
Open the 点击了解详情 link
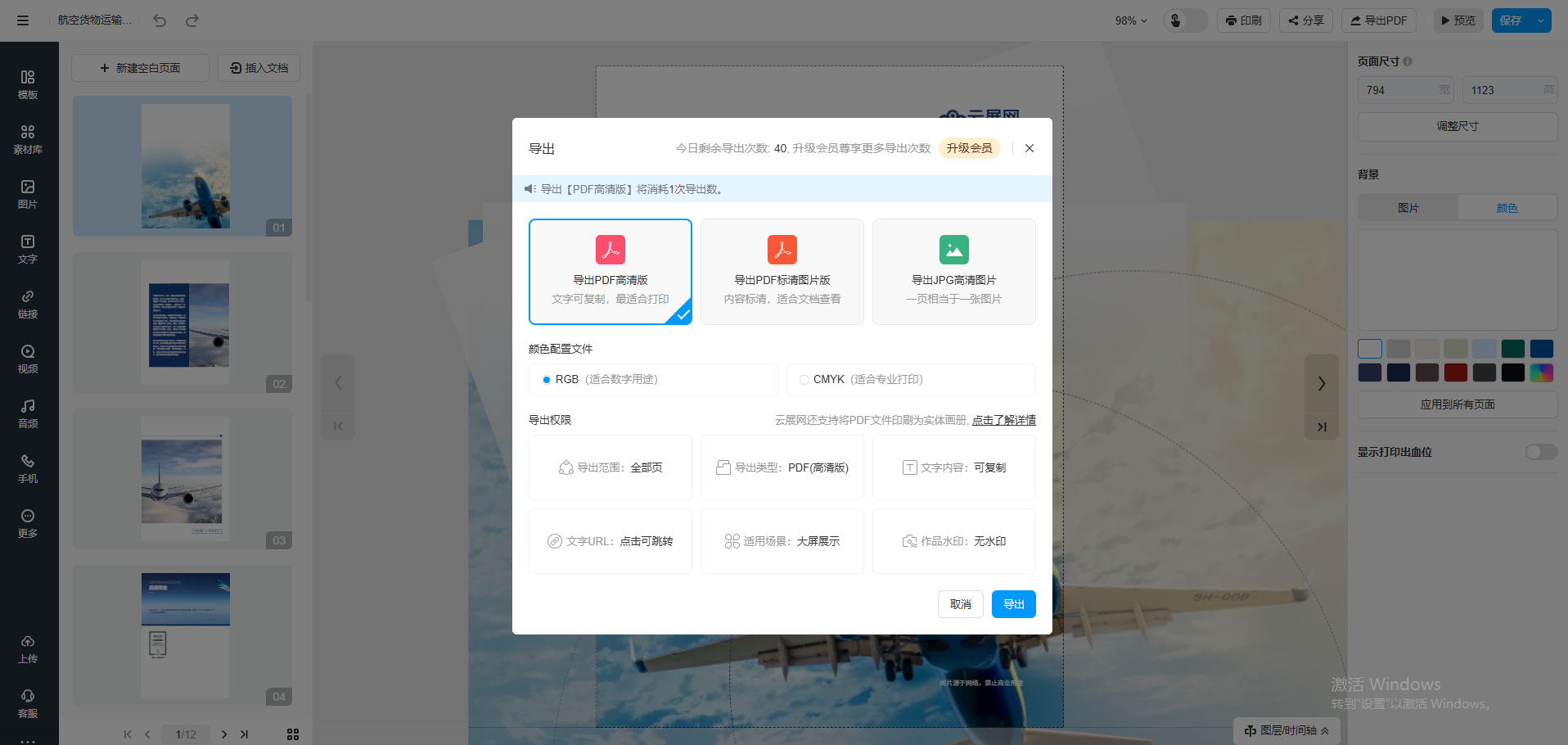point(1003,420)
